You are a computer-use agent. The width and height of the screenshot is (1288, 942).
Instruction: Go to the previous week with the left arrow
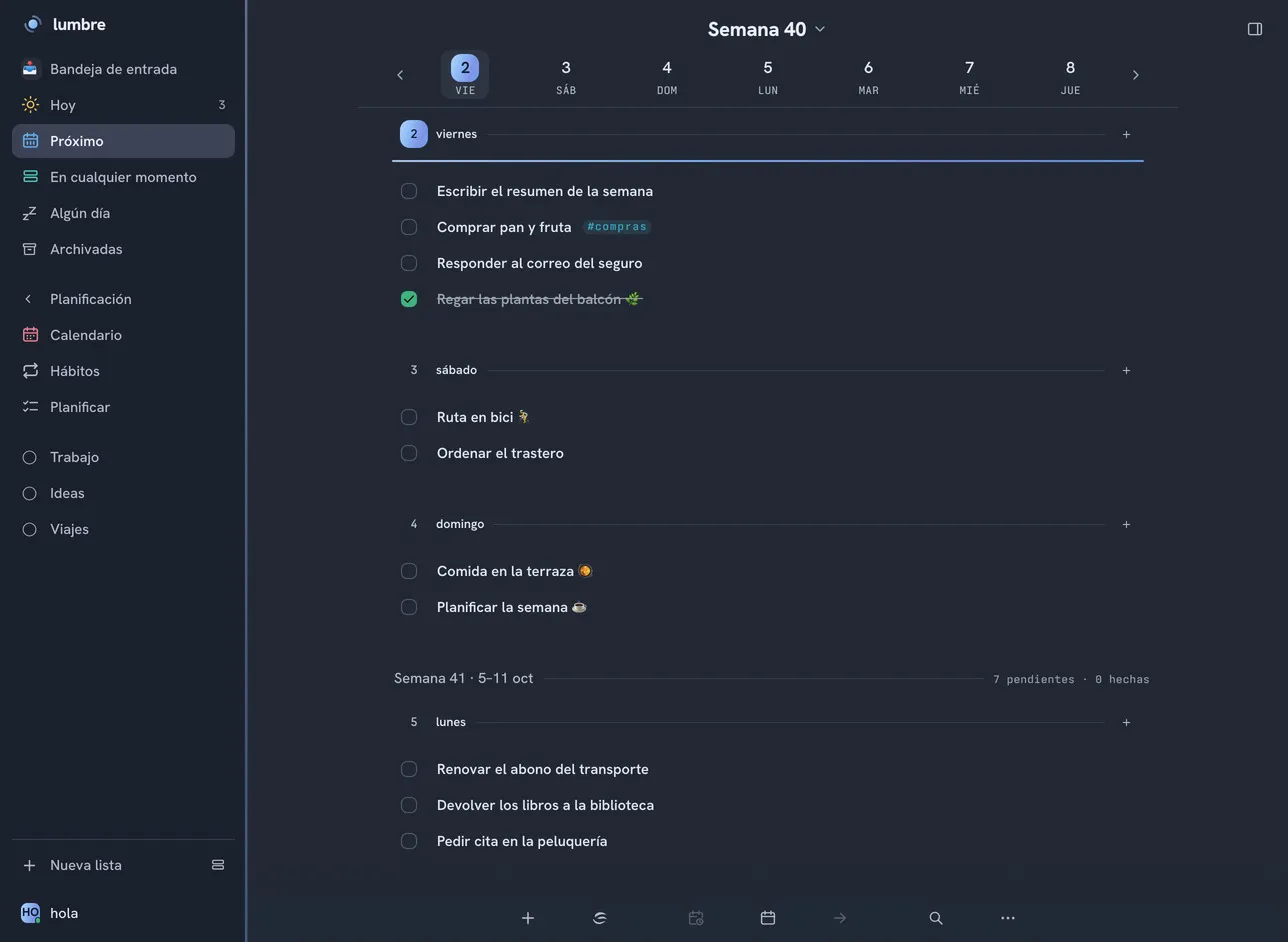click(x=400, y=75)
